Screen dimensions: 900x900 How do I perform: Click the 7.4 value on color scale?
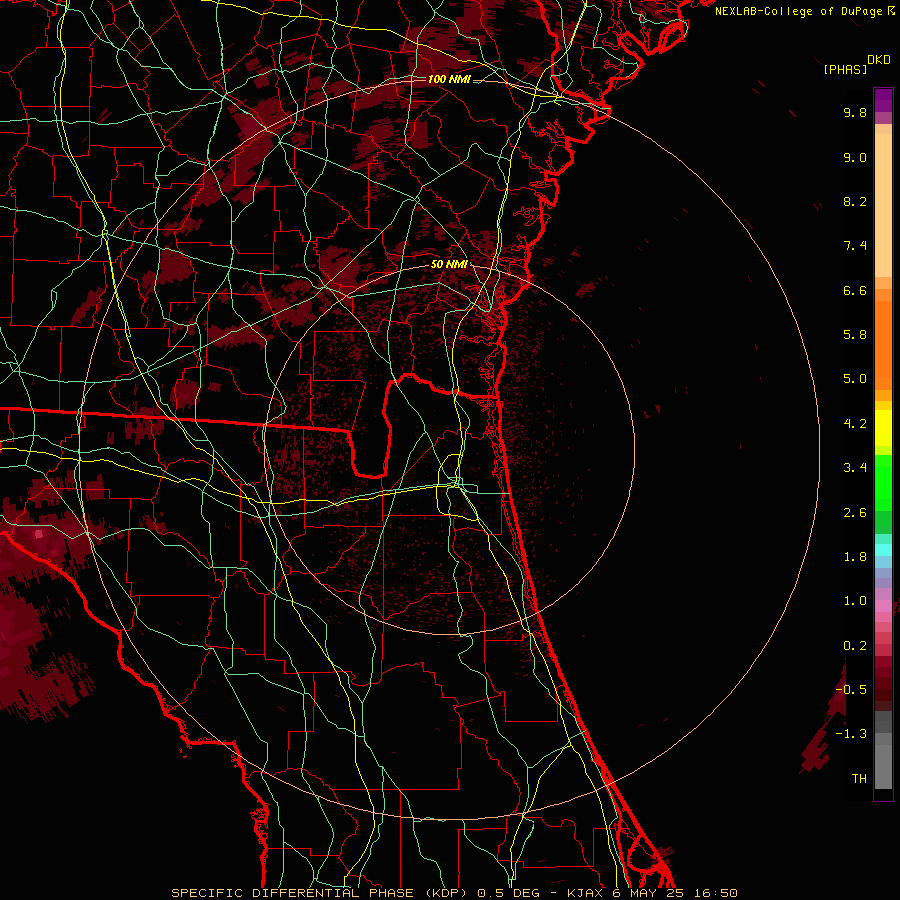pos(855,246)
